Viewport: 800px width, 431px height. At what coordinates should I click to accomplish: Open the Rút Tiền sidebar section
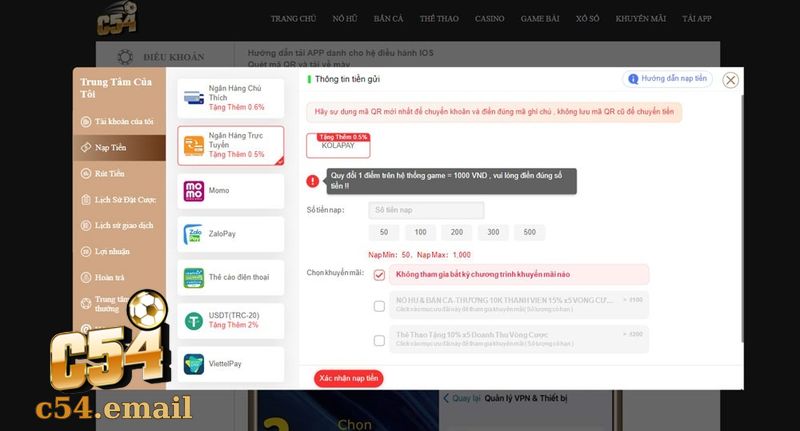pos(110,173)
